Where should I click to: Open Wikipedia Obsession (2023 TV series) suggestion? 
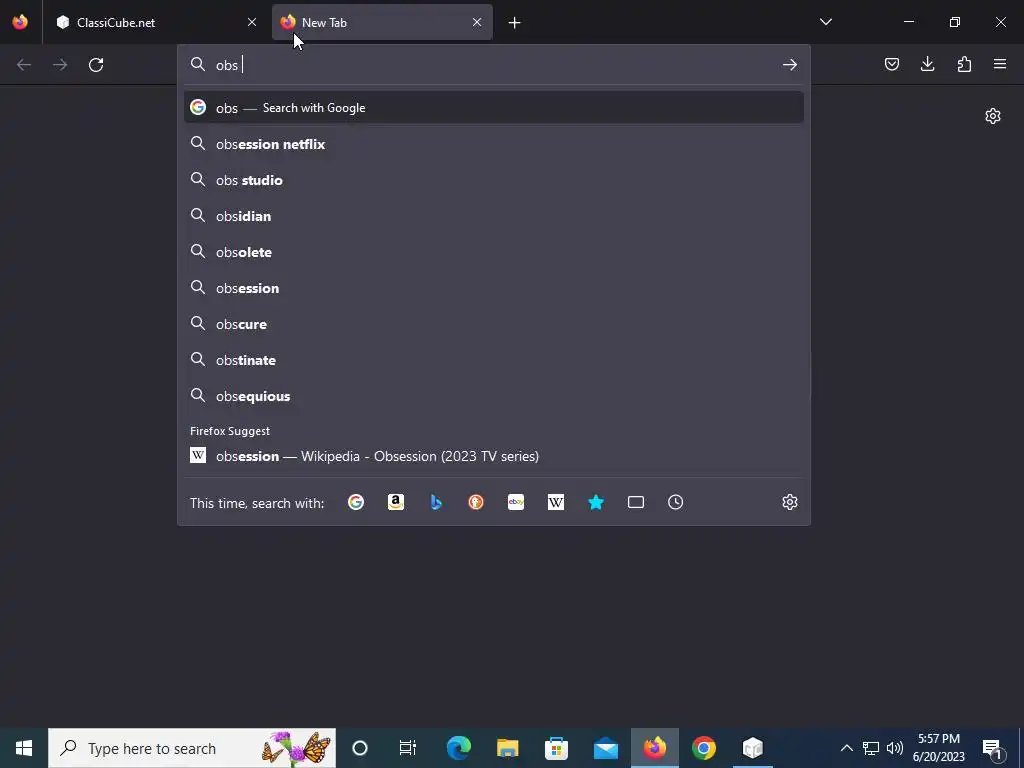point(494,456)
